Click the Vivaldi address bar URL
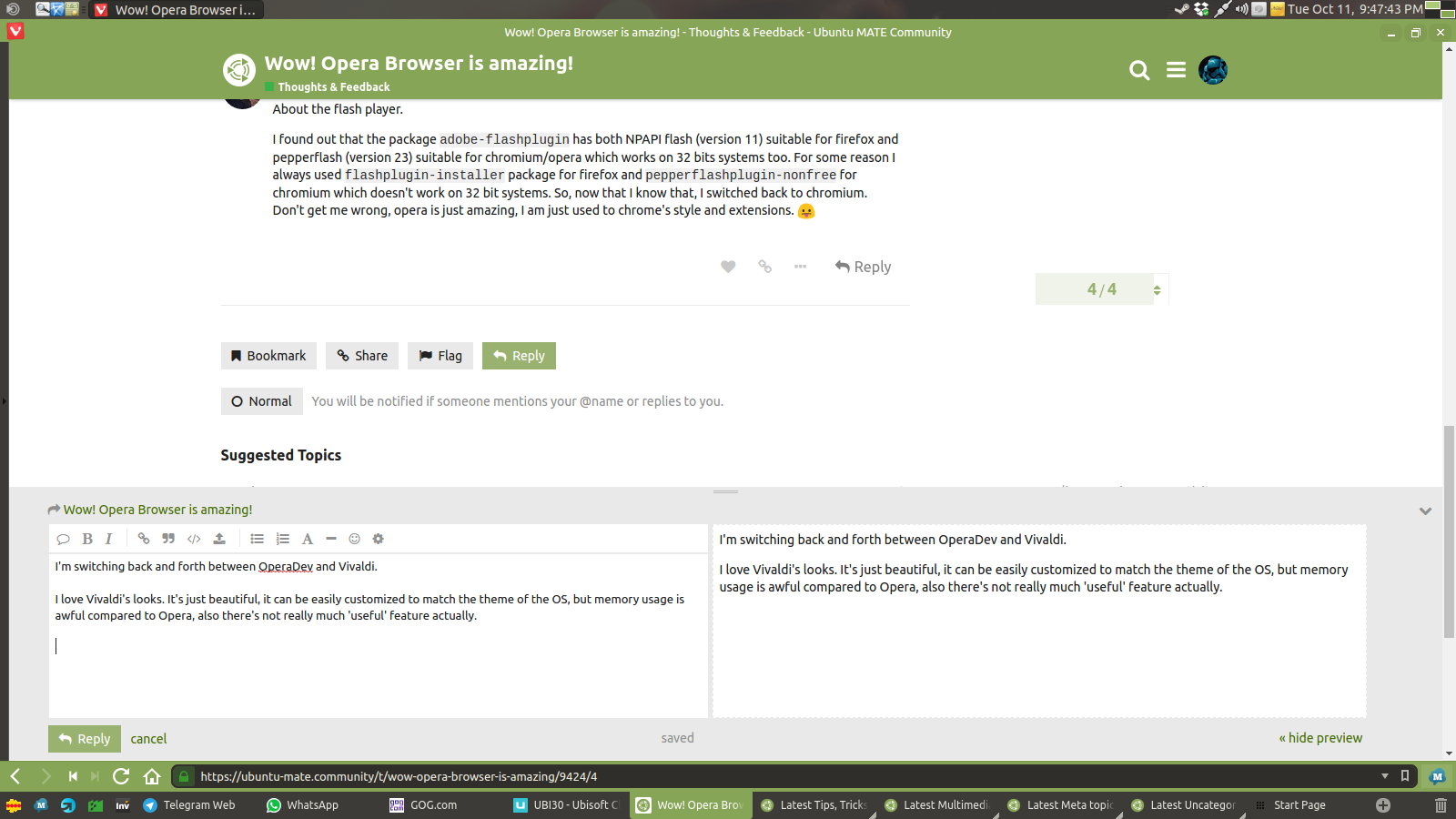Image resolution: width=1456 pixels, height=819 pixels. click(x=399, y=776)
